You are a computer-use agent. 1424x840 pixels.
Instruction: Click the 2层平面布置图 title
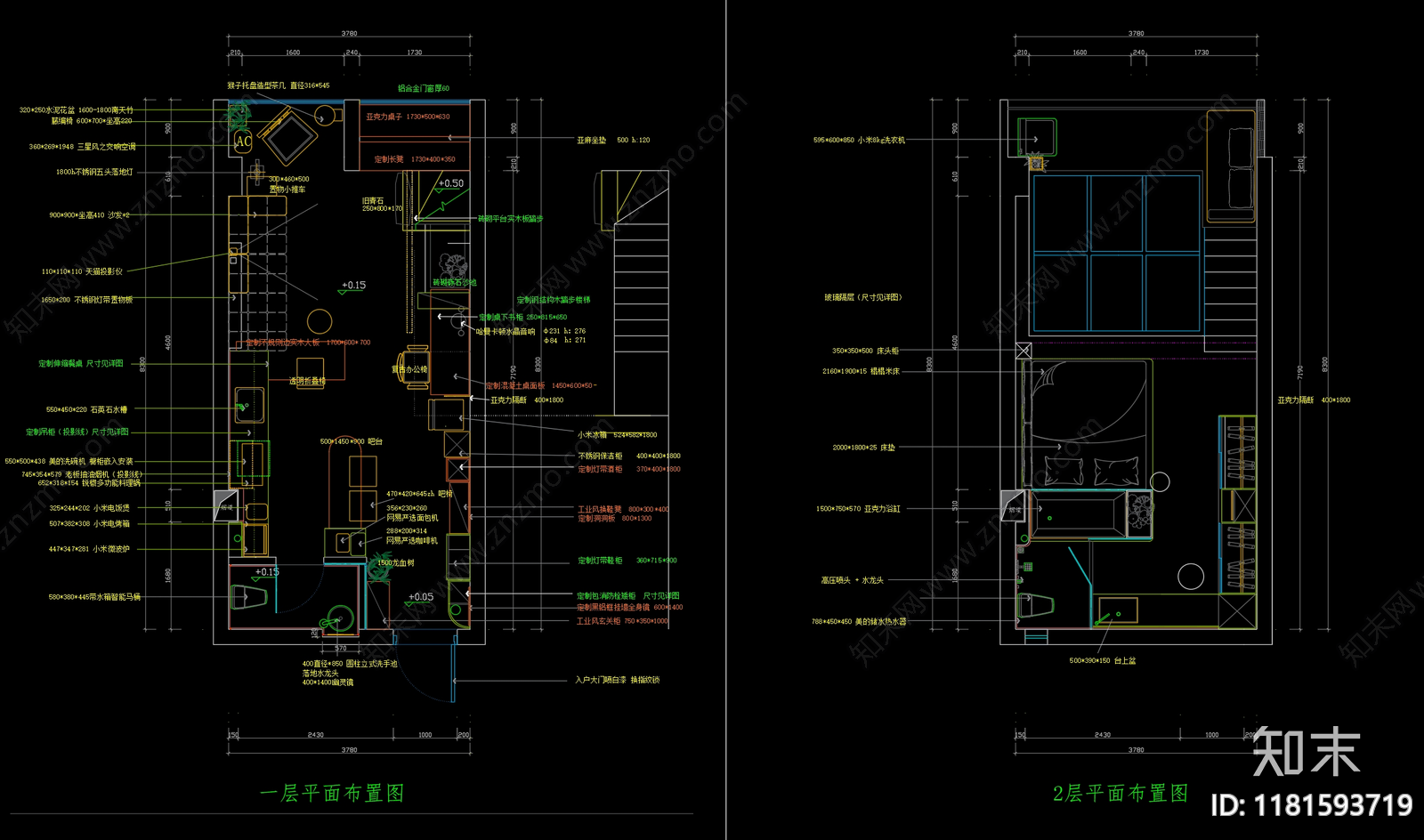pyautogui.click(x=1121, y=793)
